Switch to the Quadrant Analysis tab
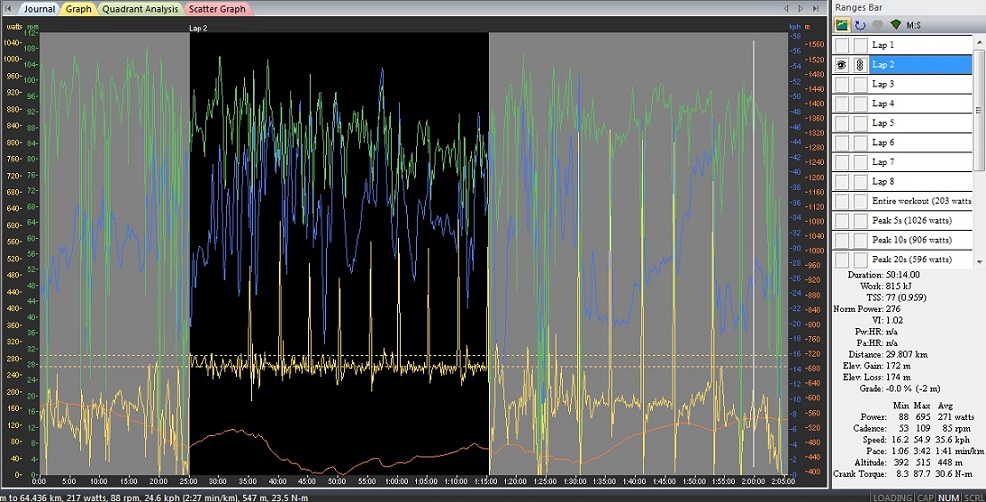Viewport: 986px width, 502px height. coord(140,8)
